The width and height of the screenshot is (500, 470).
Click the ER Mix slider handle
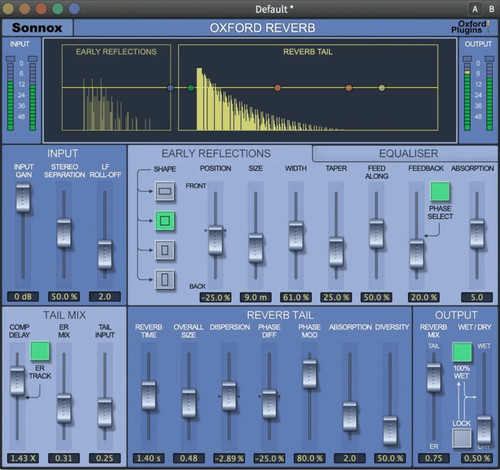(x=64, y=408)
